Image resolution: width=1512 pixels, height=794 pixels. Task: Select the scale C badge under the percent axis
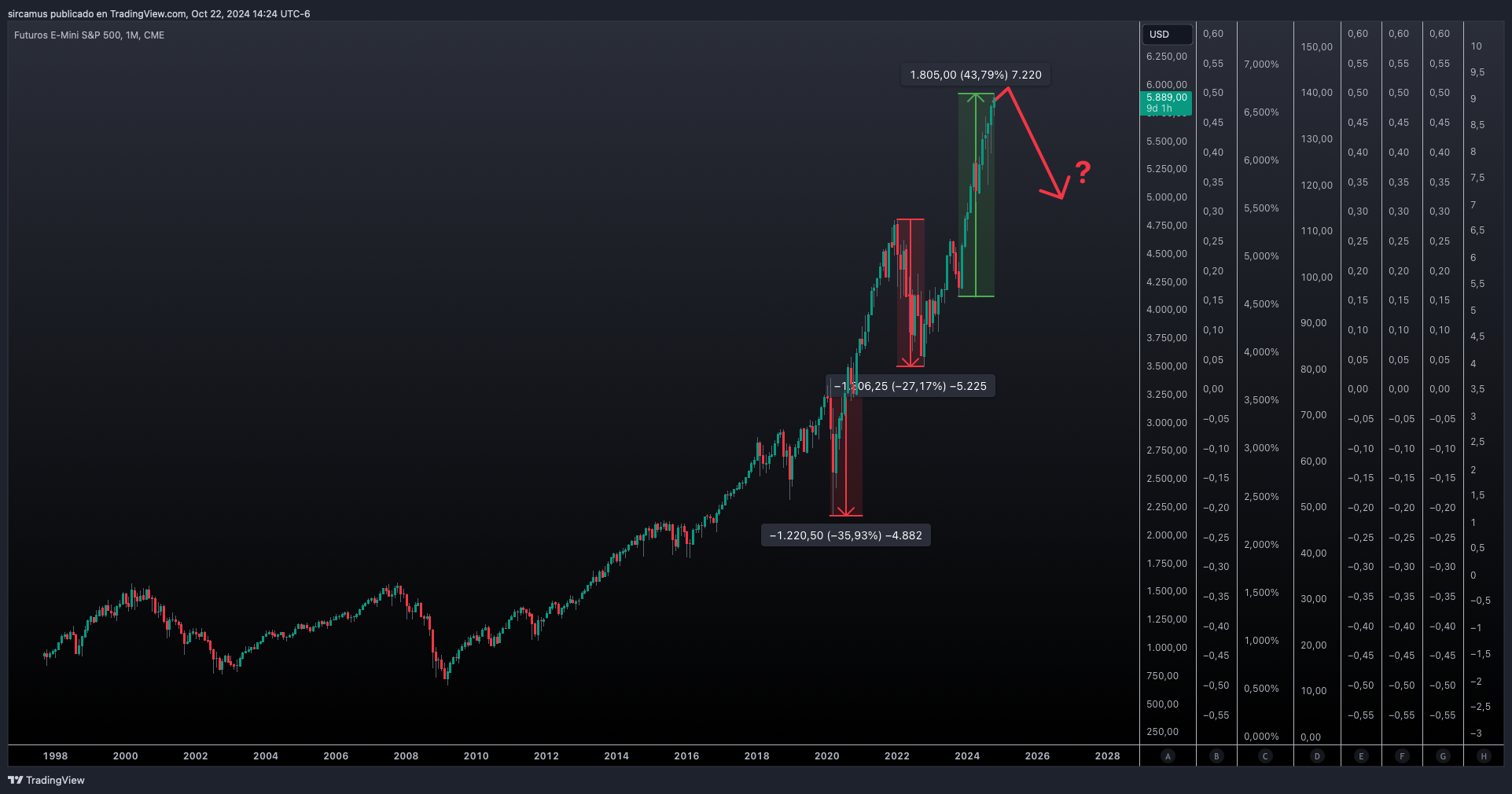1265,756
